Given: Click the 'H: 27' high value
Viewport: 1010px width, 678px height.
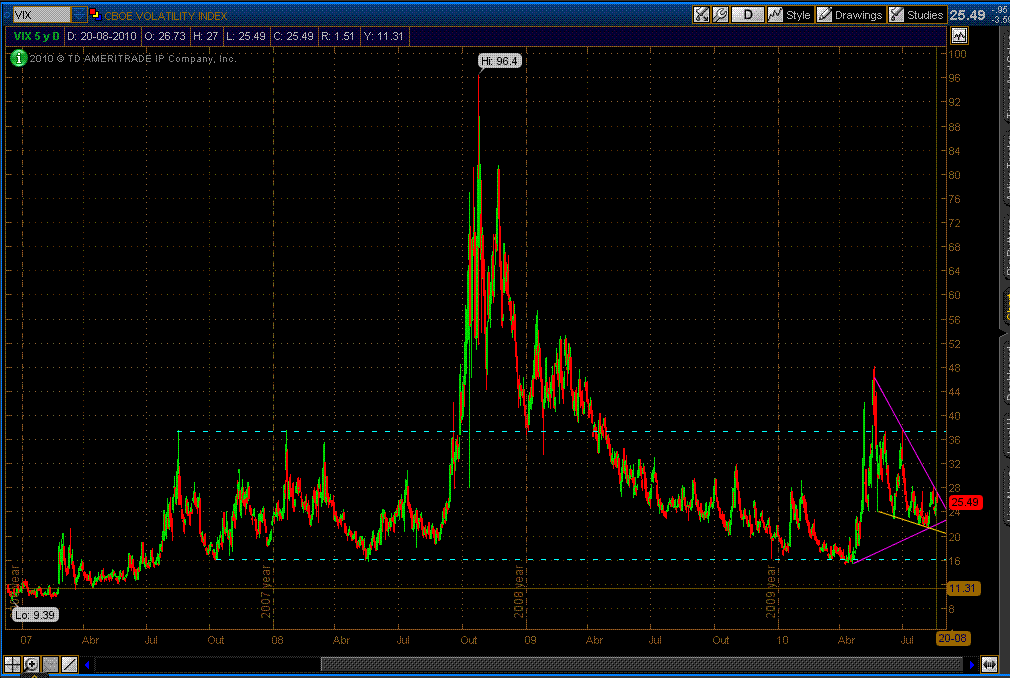Looking at the screenshot, I should tap(205, 36).
